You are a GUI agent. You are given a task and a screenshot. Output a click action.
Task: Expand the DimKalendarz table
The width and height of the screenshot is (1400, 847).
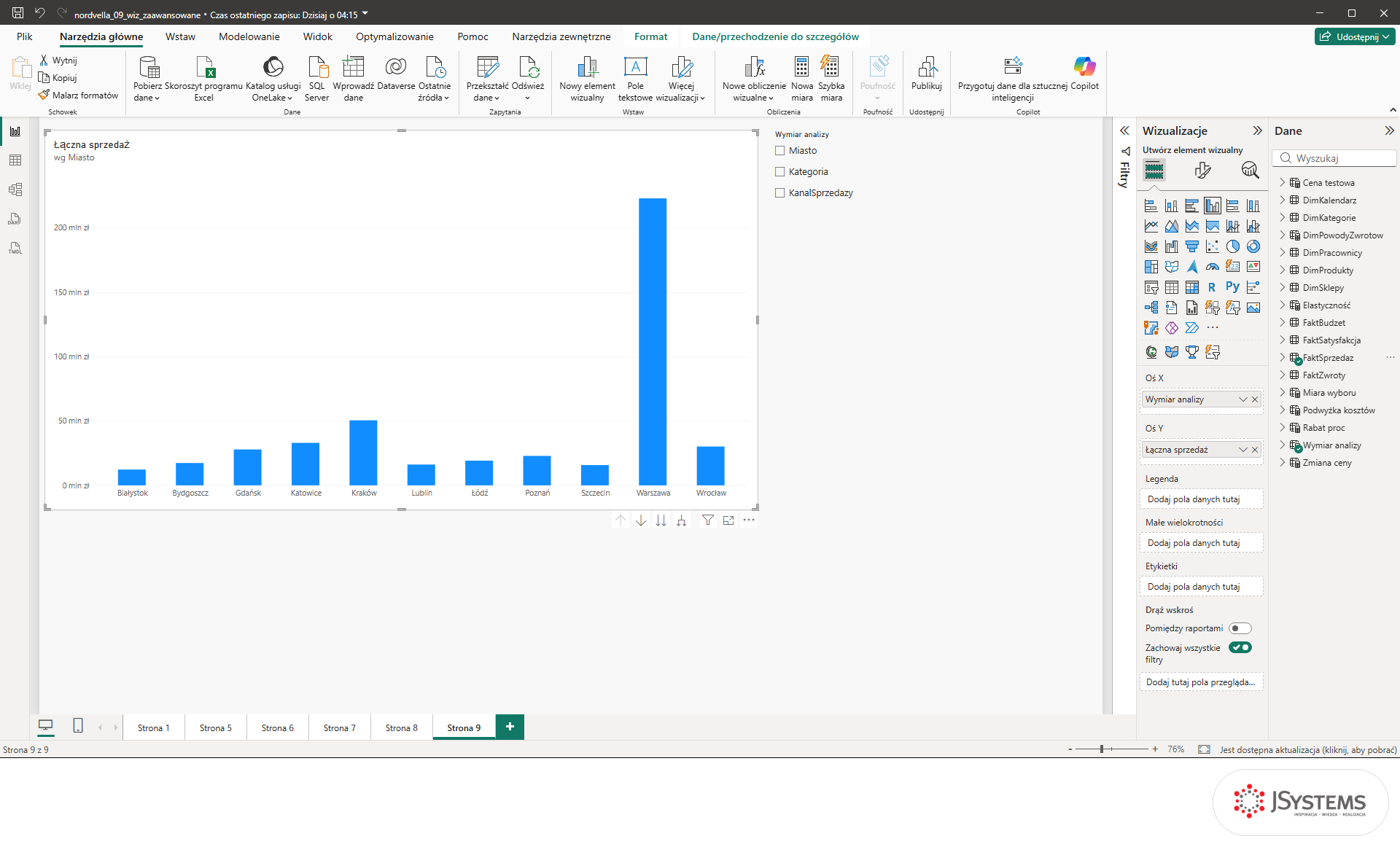pos(1283,200)
